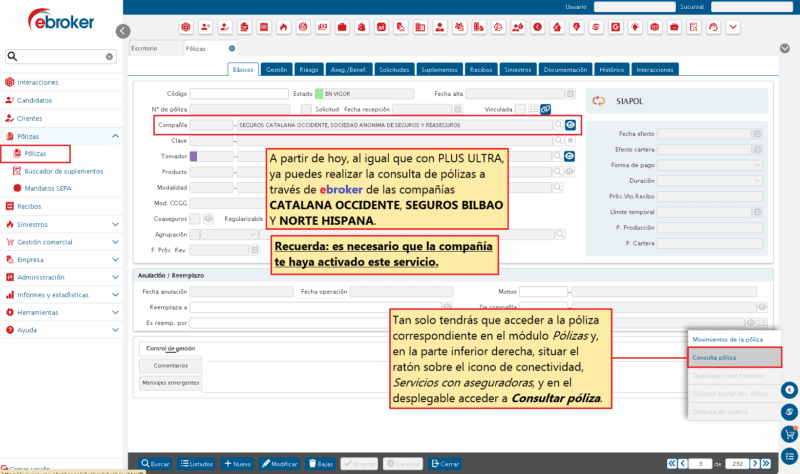
Task: Select Movimientos de la póliza menu entry
Action: pos(728,339)
